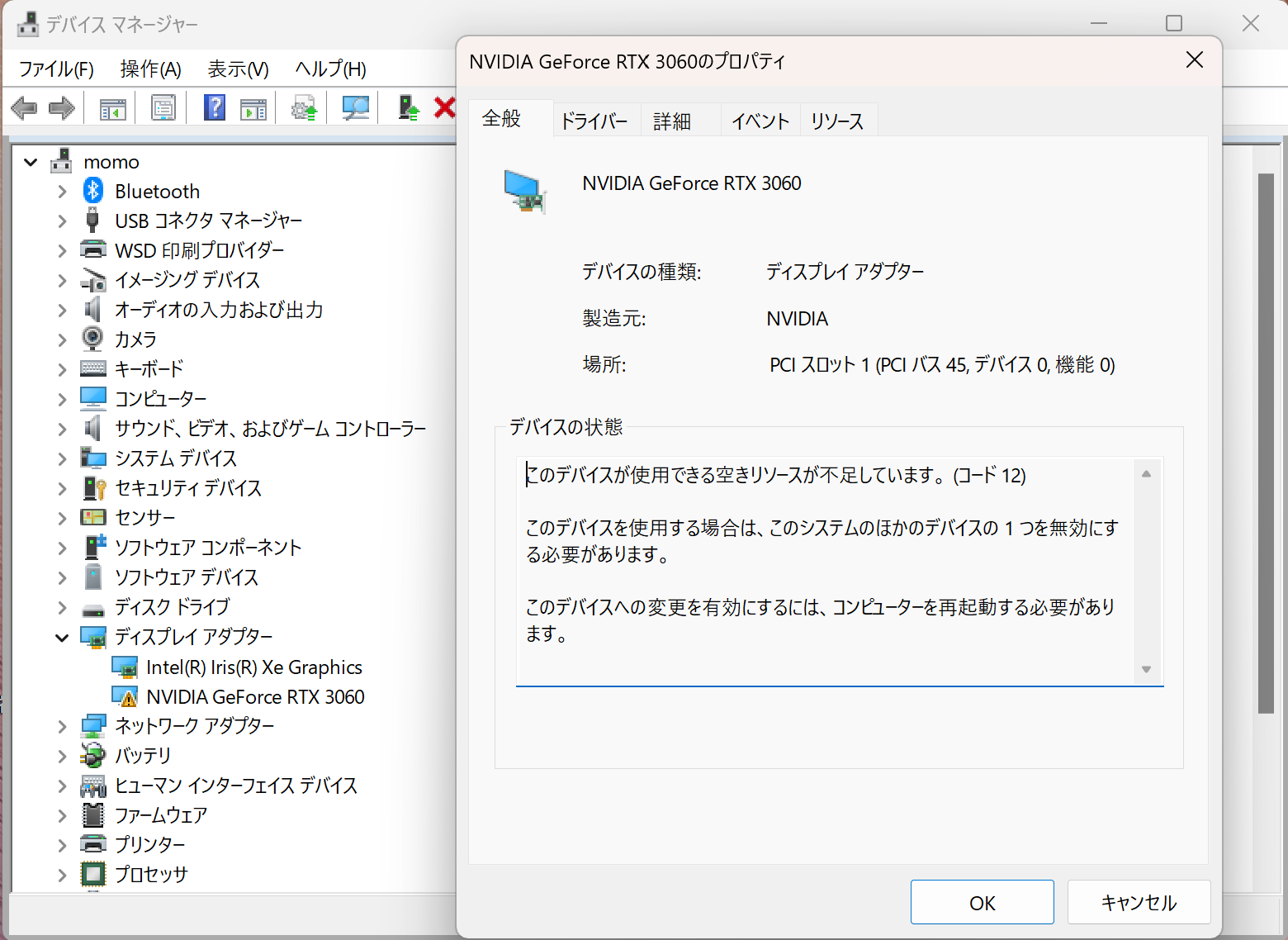Viewport: 1288px width, 940px height.
Task: Select the ファームウェア chip icon
Action: tap(93, 814)
